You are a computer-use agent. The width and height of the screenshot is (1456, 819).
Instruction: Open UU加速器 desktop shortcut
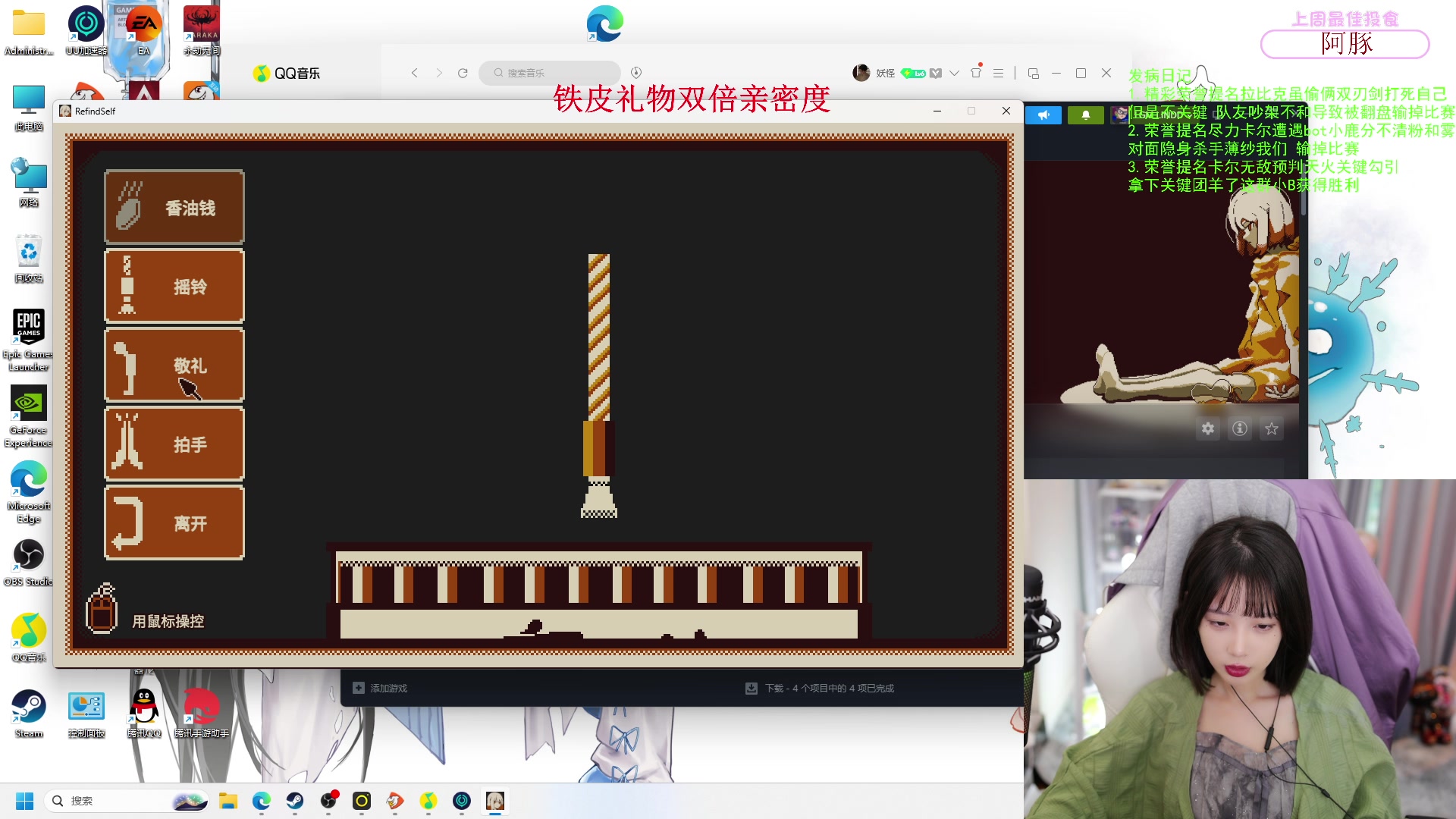86,30
